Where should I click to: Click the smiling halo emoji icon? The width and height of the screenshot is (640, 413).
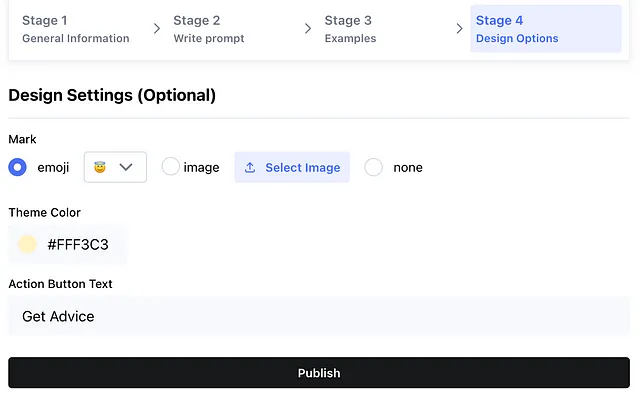[100, 167]
